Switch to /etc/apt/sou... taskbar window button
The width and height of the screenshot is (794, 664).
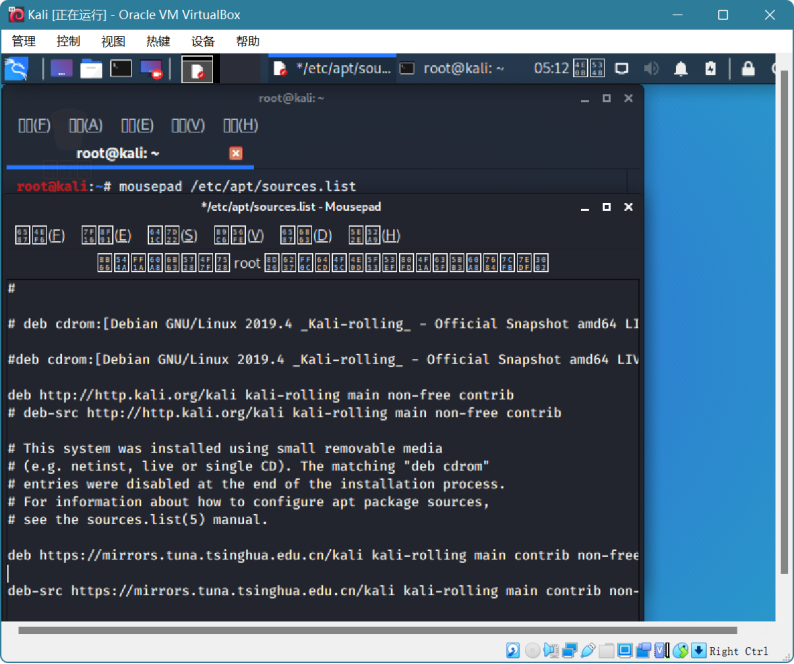click(332, 68)
